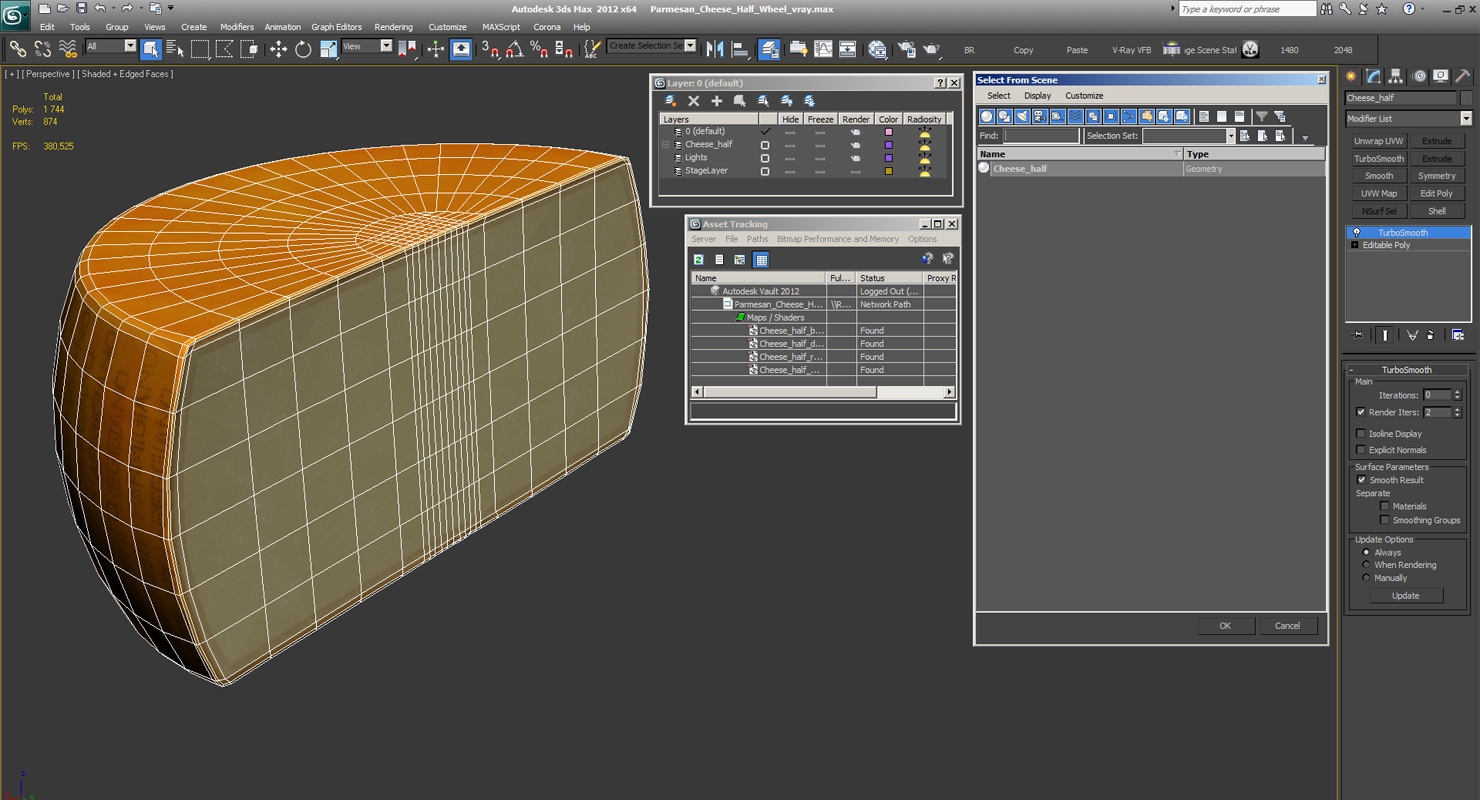Click the StageLayer color swatch
Screen dimensions: 1480x800
(888, 171)
